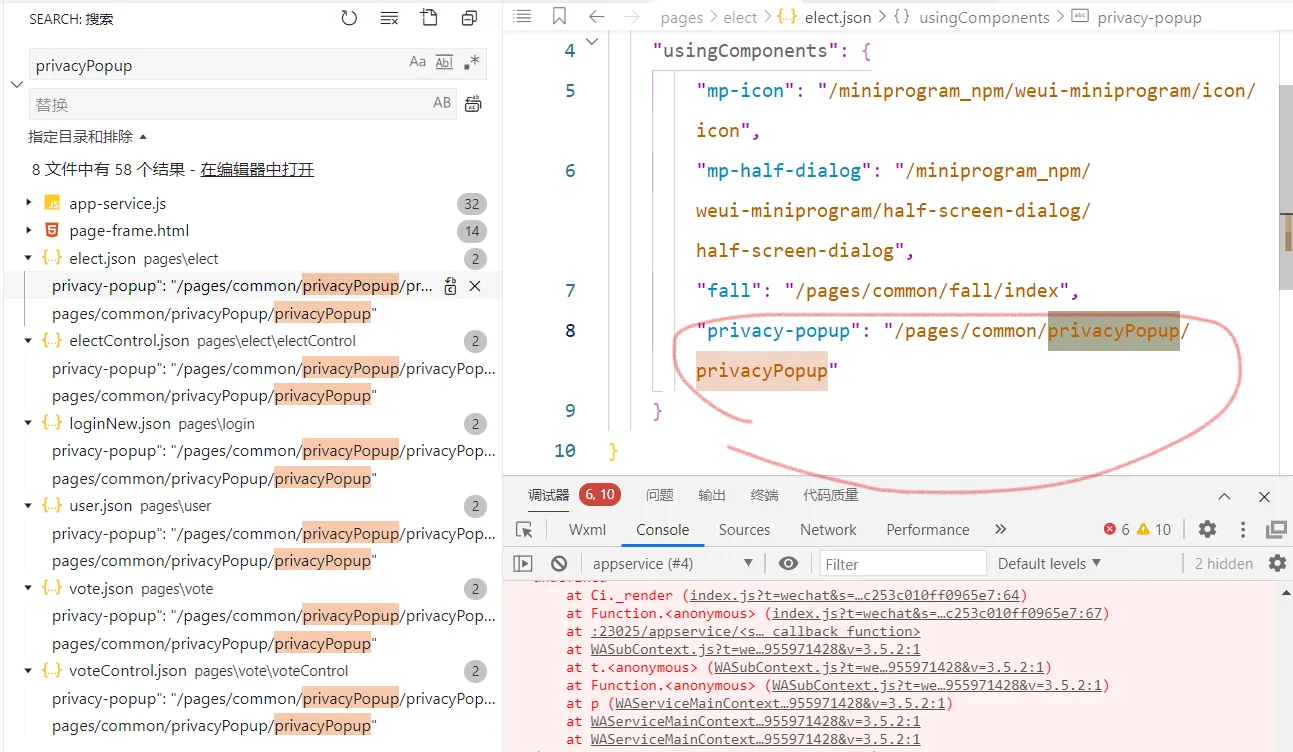
Task: Toggle Match Case (Aa) in search
Action: 417,62
